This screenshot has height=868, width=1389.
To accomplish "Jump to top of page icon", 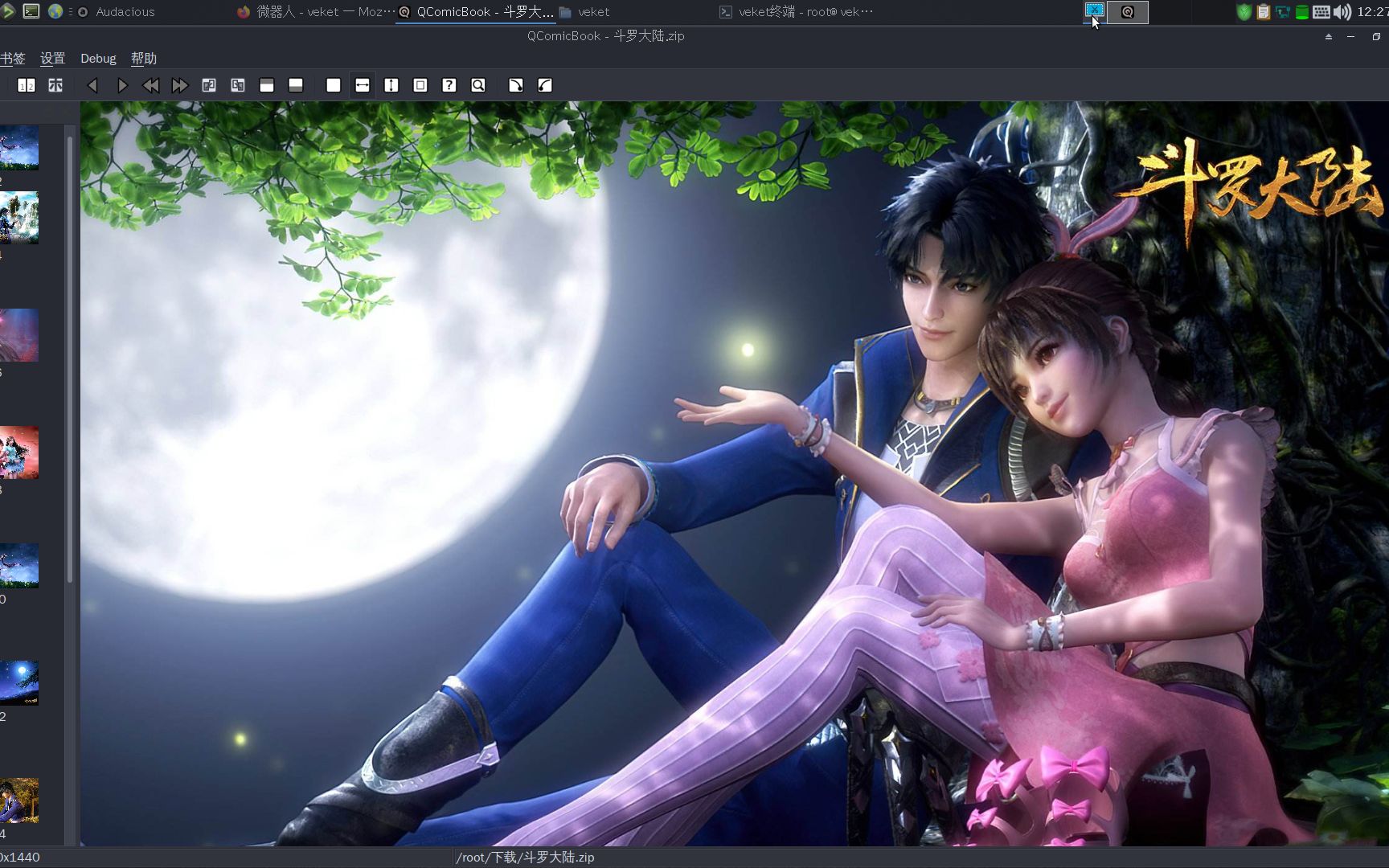I will click(267, 85).
